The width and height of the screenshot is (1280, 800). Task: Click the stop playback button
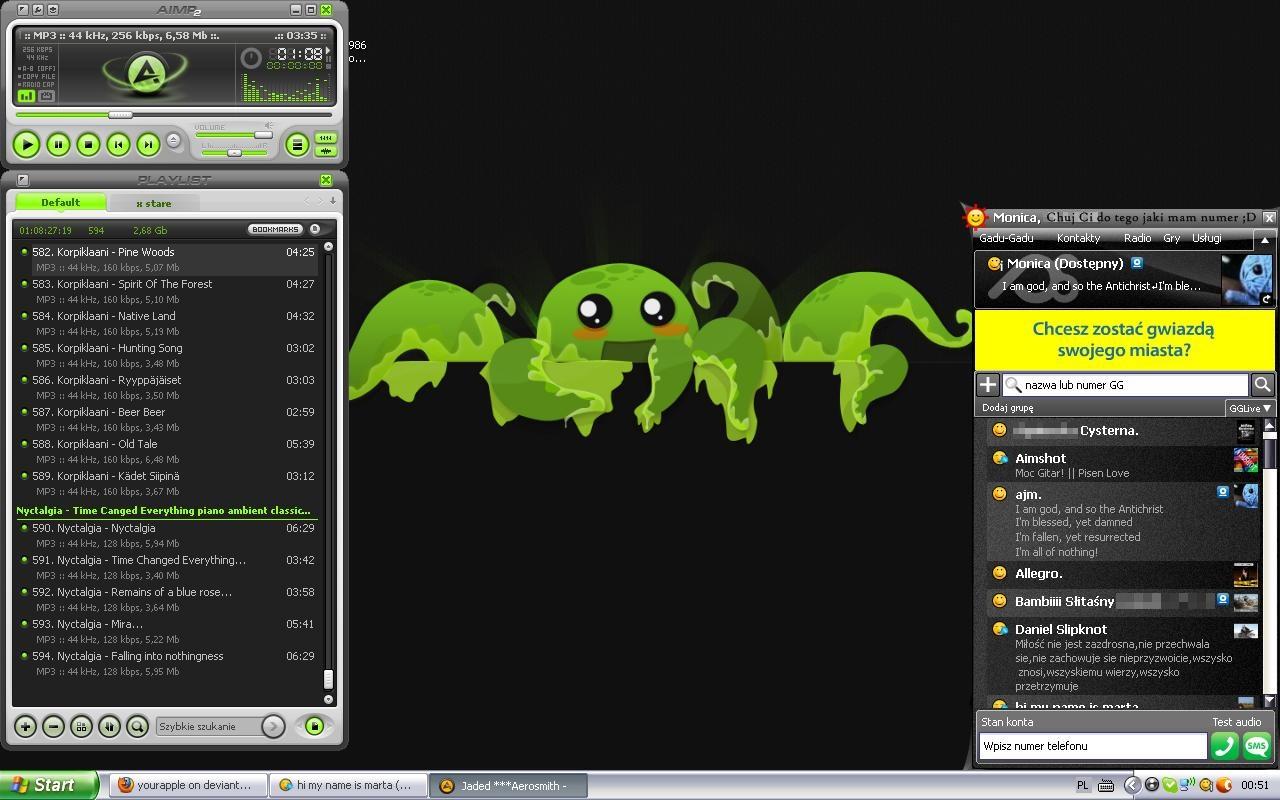click(88, 145)
